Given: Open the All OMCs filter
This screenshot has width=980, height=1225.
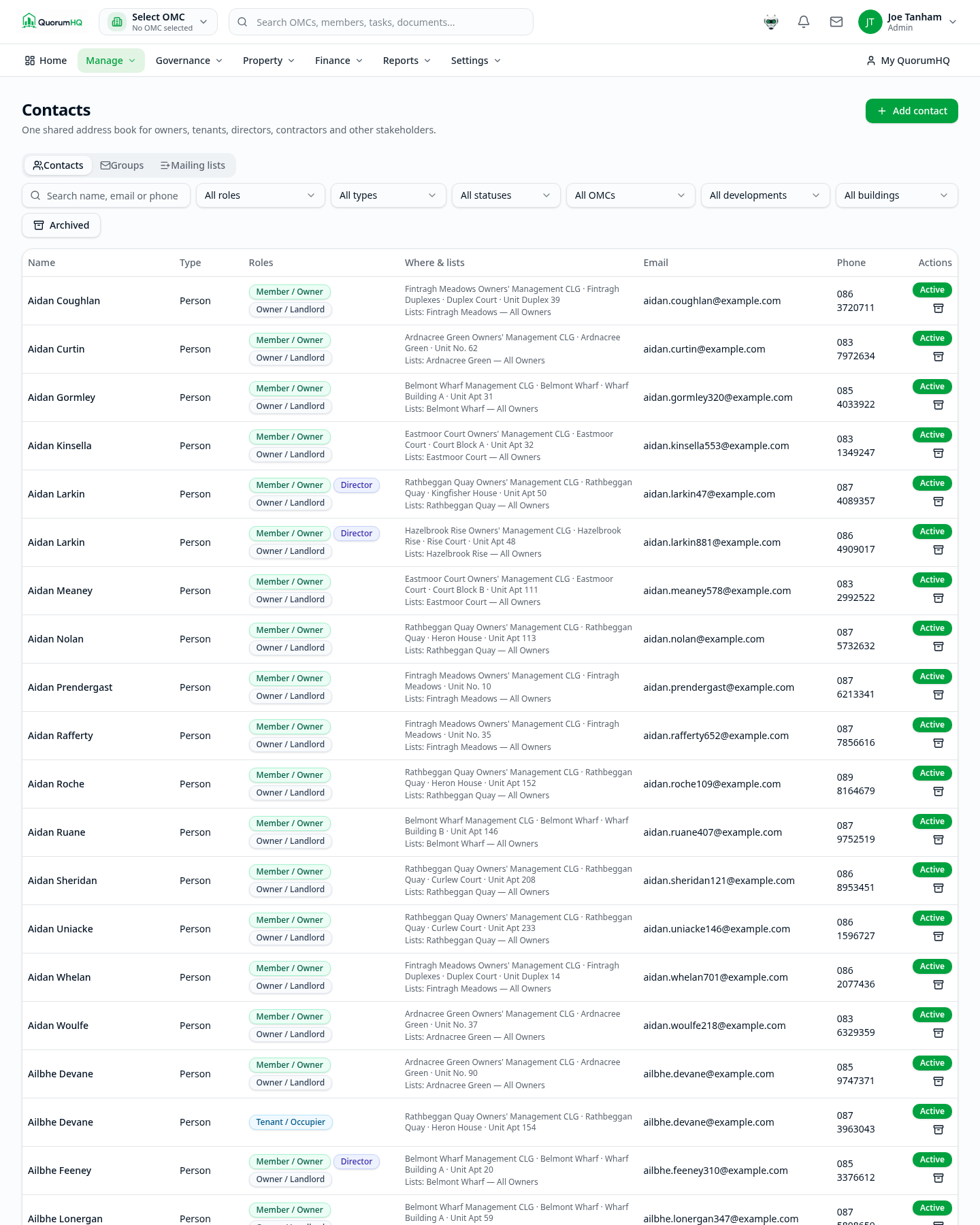Looking at the screenshot, I should pyautogui.click(x=630, y=195).
